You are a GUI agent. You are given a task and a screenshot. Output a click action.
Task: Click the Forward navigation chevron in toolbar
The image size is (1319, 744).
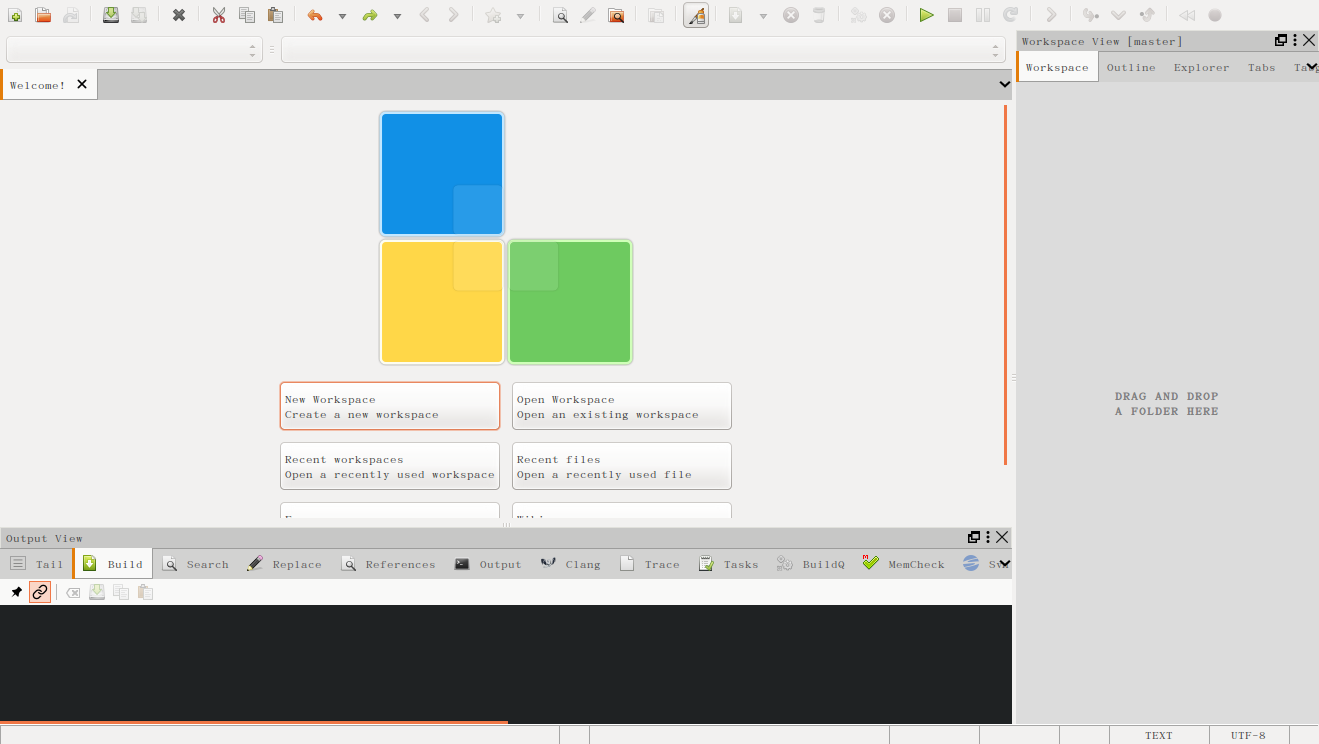click(453, 15)
